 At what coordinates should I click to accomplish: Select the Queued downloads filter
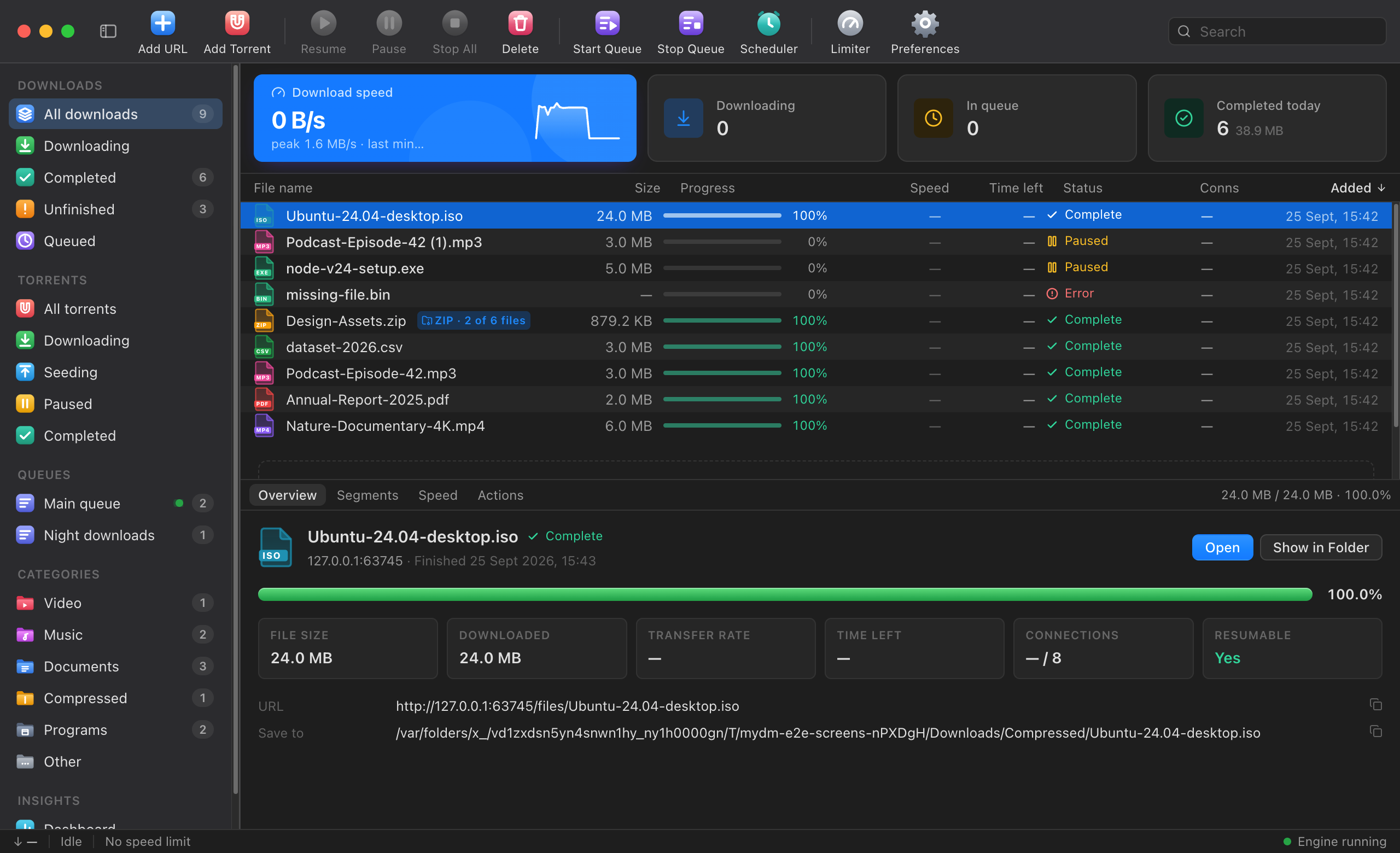[115, 241]
